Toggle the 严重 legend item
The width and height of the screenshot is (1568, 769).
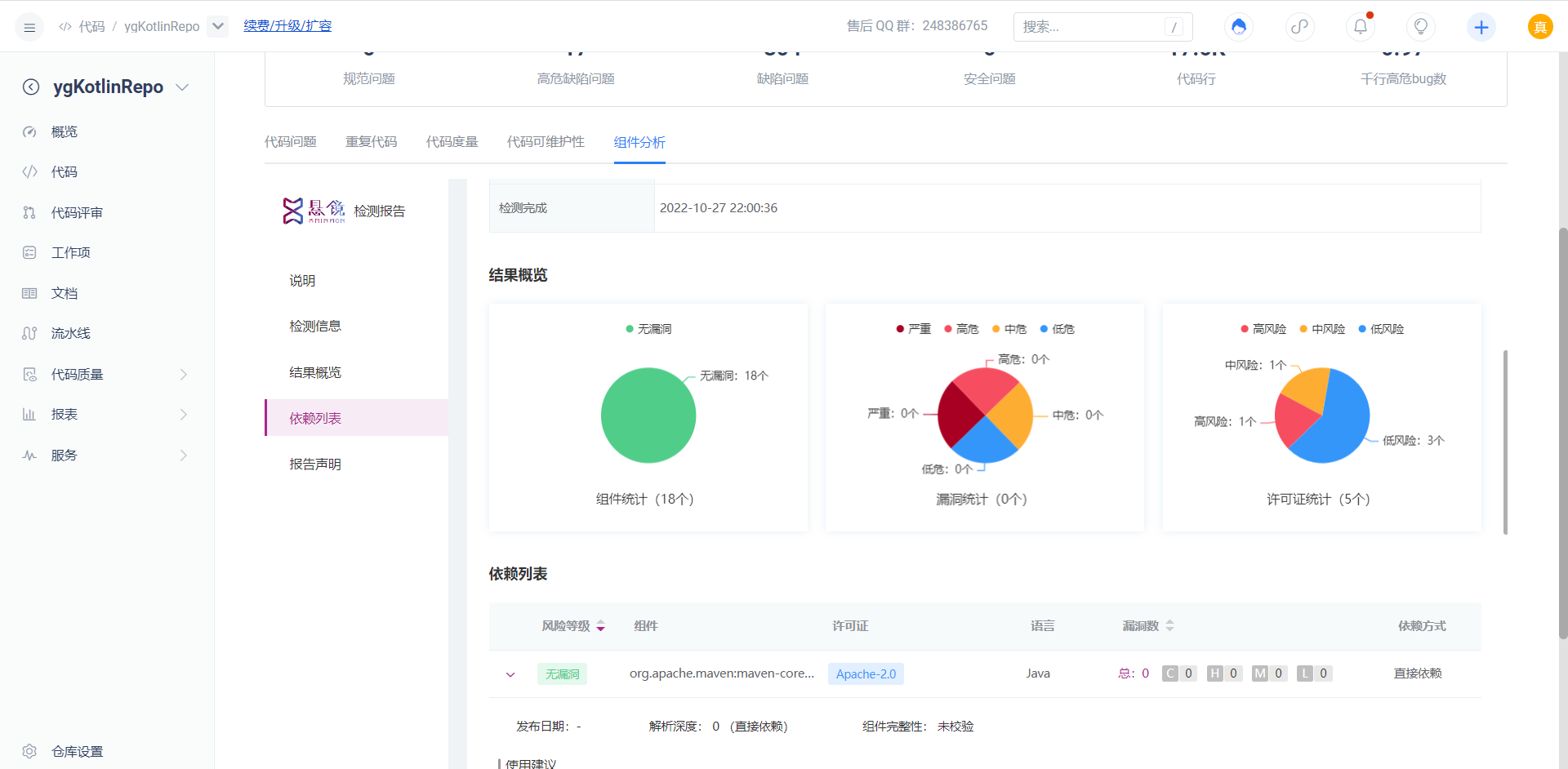(913, 329)
